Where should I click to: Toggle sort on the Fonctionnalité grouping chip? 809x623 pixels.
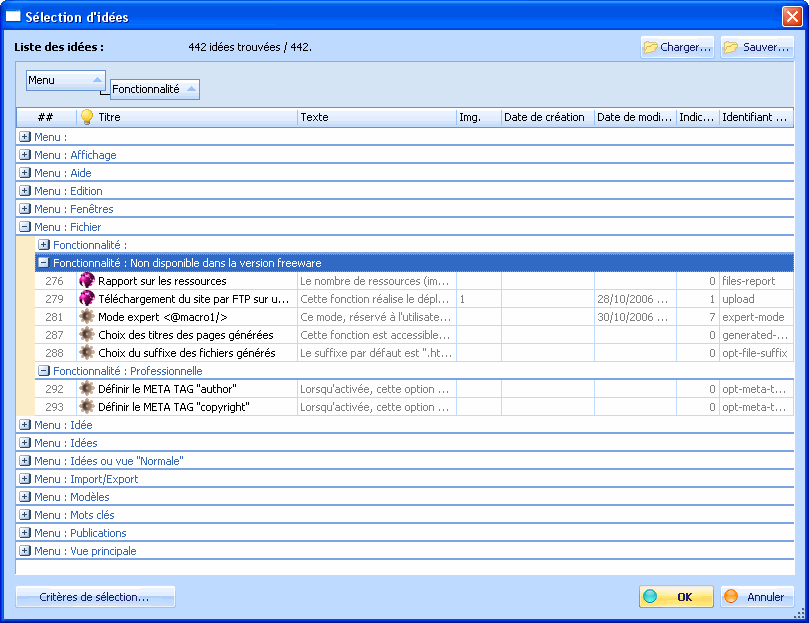click(x=155, y=89)
